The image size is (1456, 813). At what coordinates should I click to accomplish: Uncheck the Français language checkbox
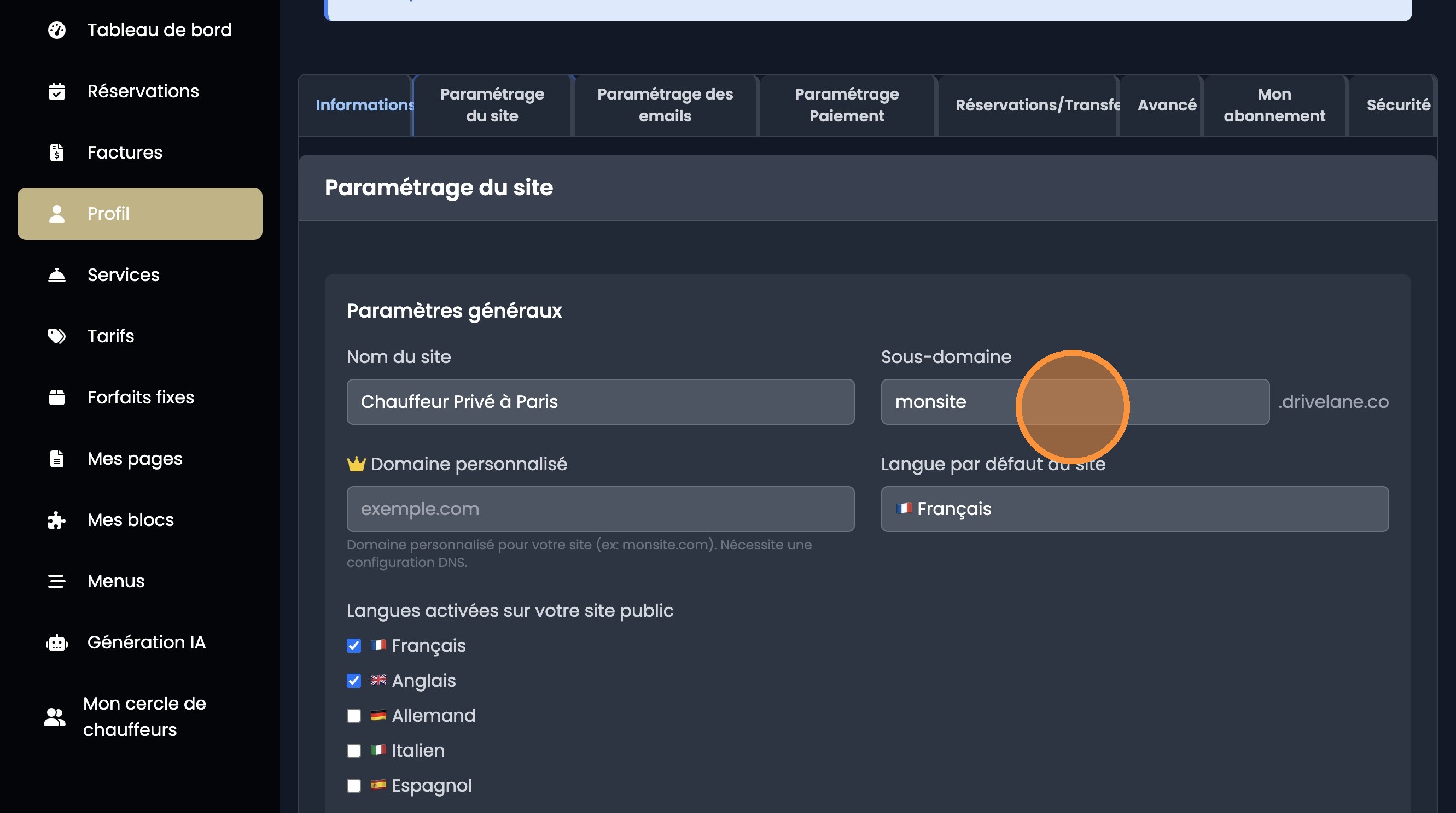pos(354,645)
